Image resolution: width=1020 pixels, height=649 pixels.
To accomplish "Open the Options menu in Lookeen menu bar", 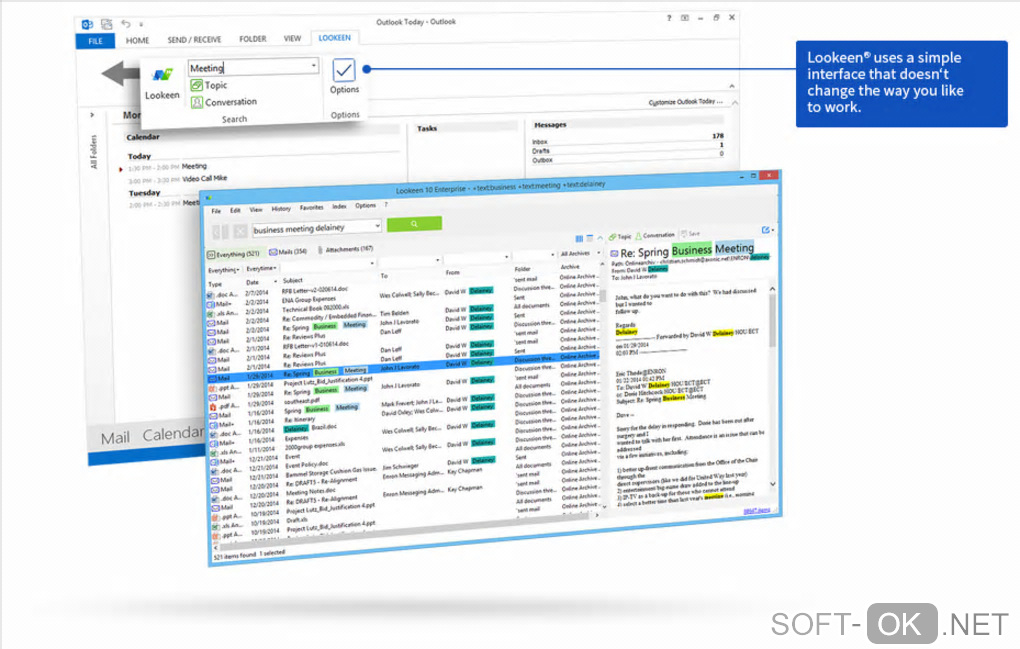I will tap(365, 205).
